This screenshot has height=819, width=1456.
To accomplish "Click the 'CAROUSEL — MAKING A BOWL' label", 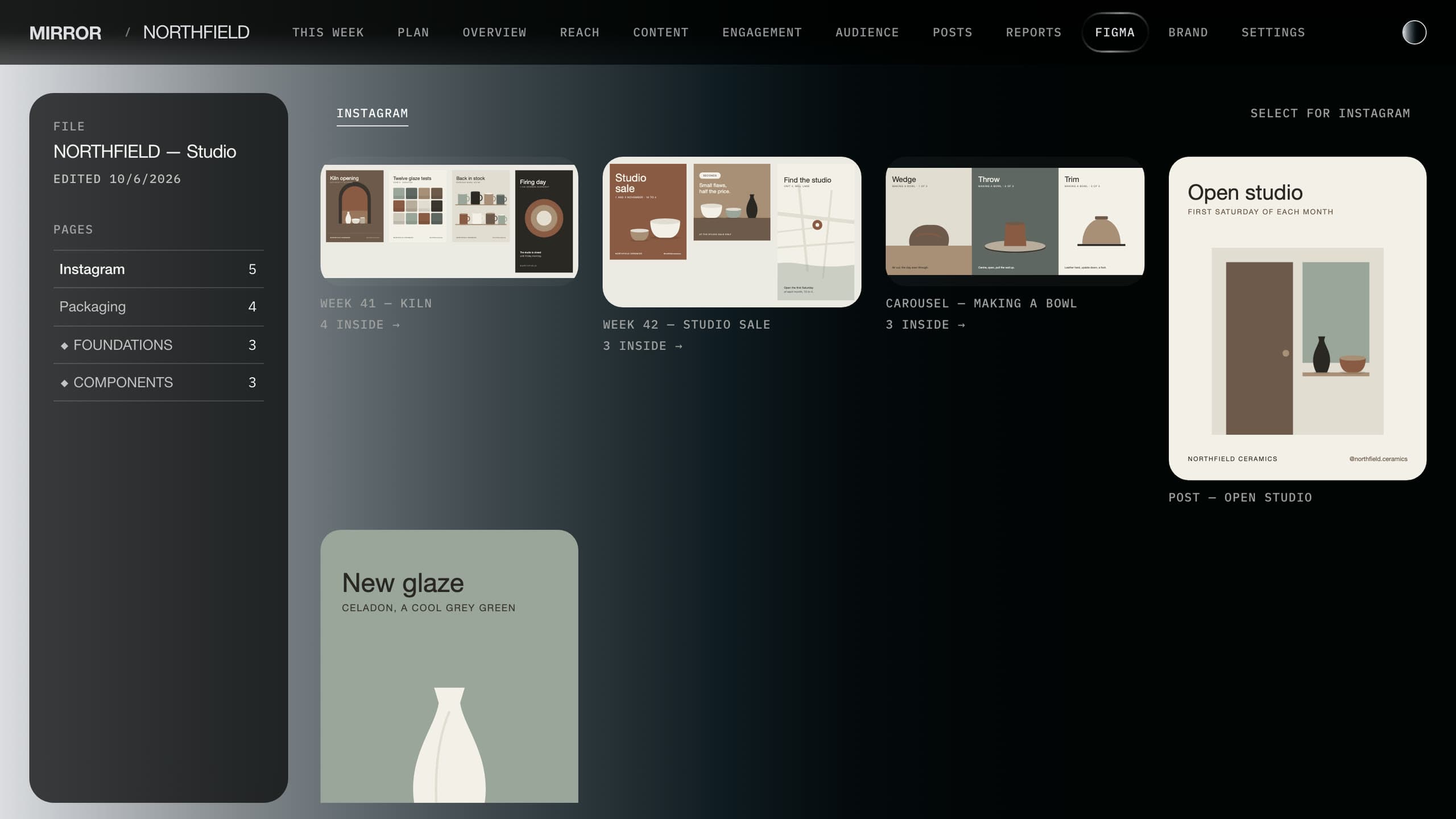I will pyautogui.click(x=981, y=303).
